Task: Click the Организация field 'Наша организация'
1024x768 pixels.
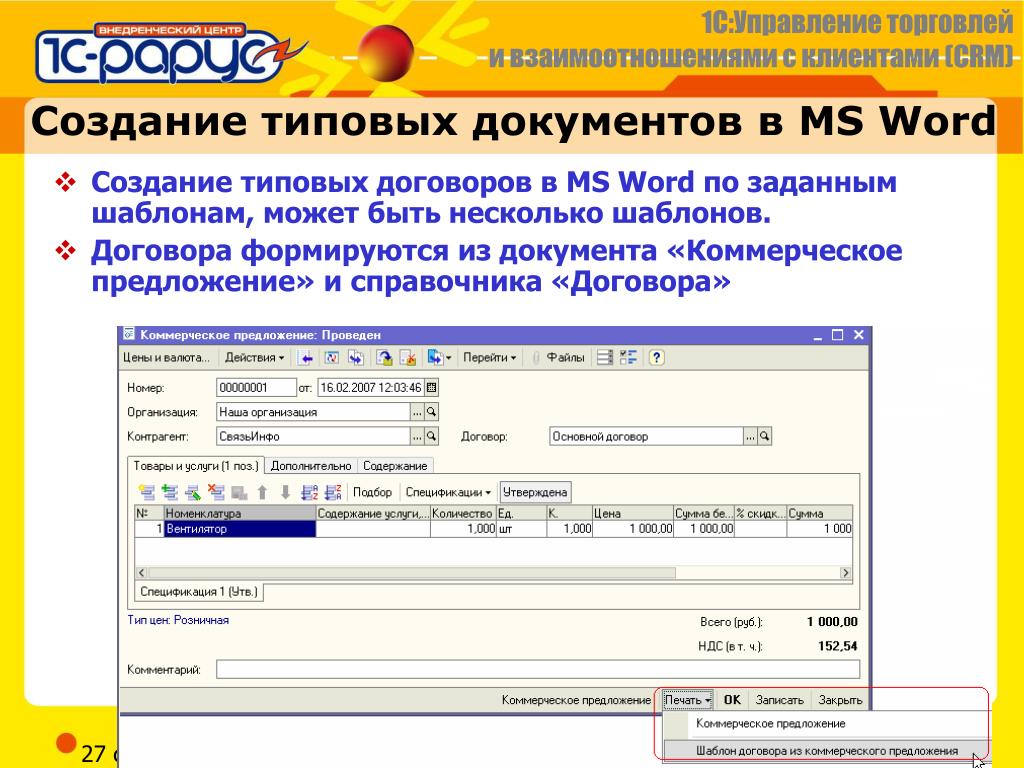Action: [x=313, y=411]
